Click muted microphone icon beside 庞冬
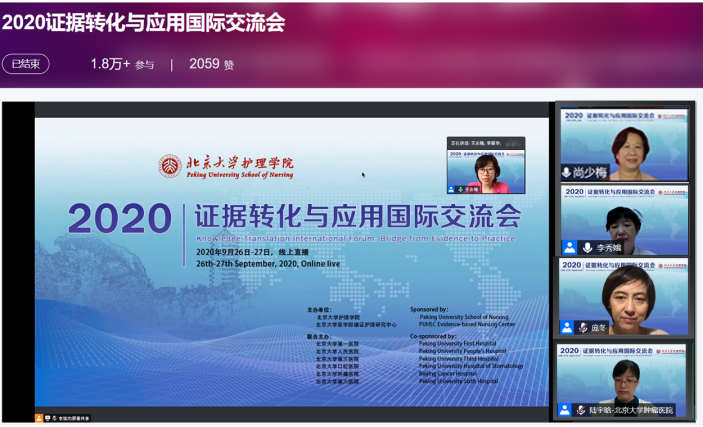Screen dimensions: 703x427 (582, 327)
